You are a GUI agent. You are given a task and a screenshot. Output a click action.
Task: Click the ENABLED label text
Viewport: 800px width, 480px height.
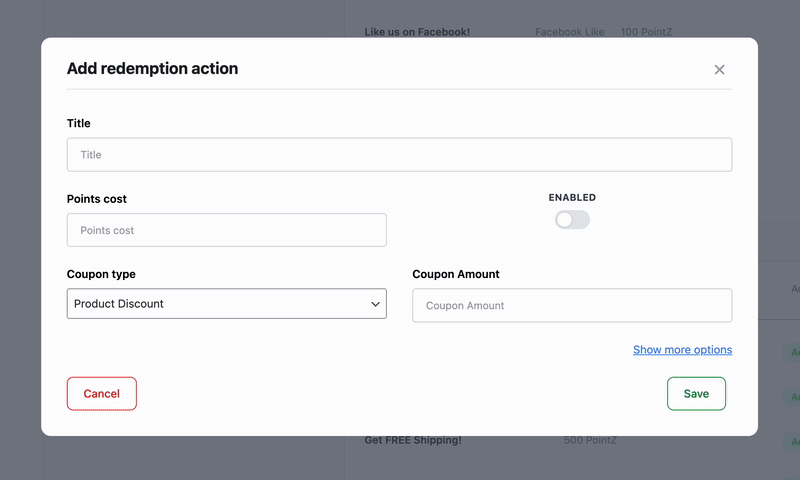point(572,198)
